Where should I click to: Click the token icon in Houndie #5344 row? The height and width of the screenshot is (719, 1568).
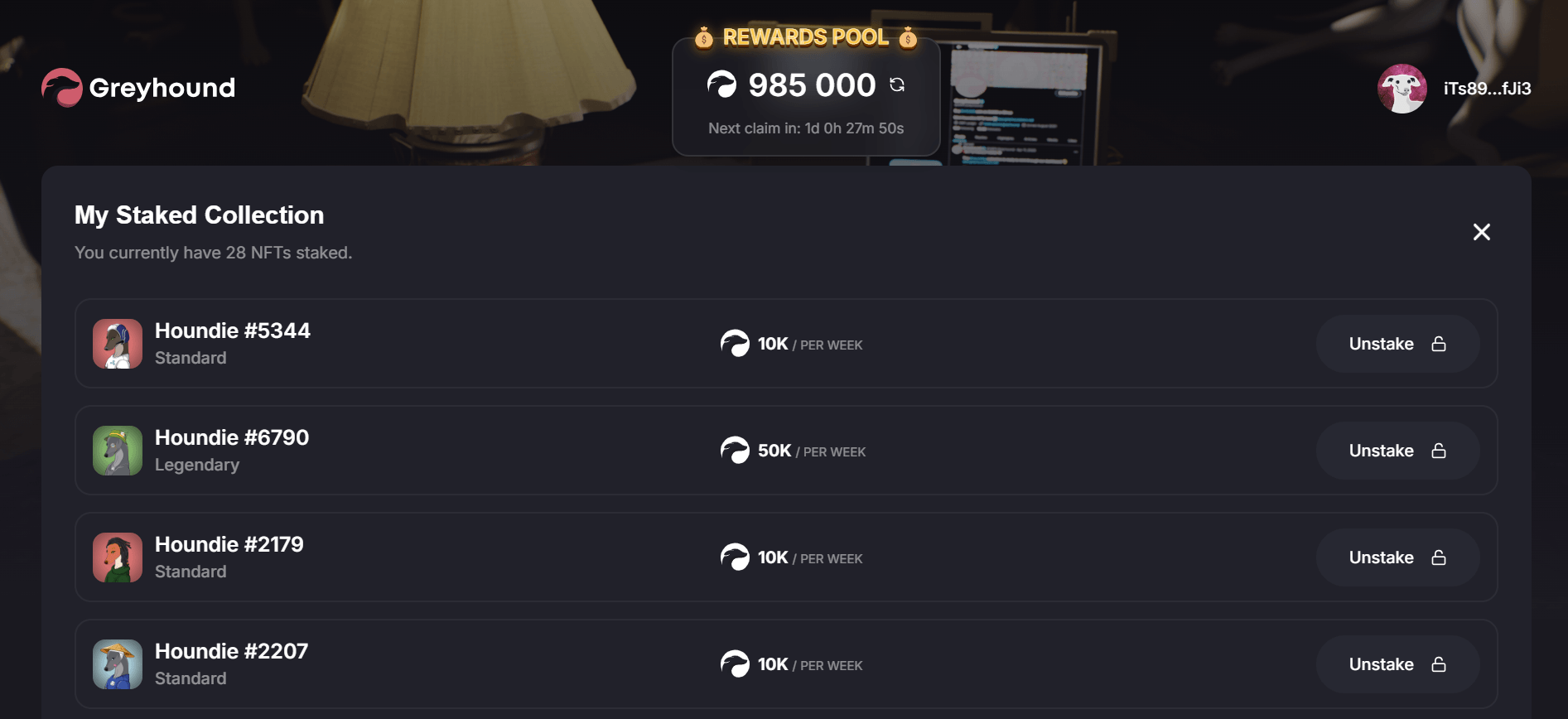735,344
